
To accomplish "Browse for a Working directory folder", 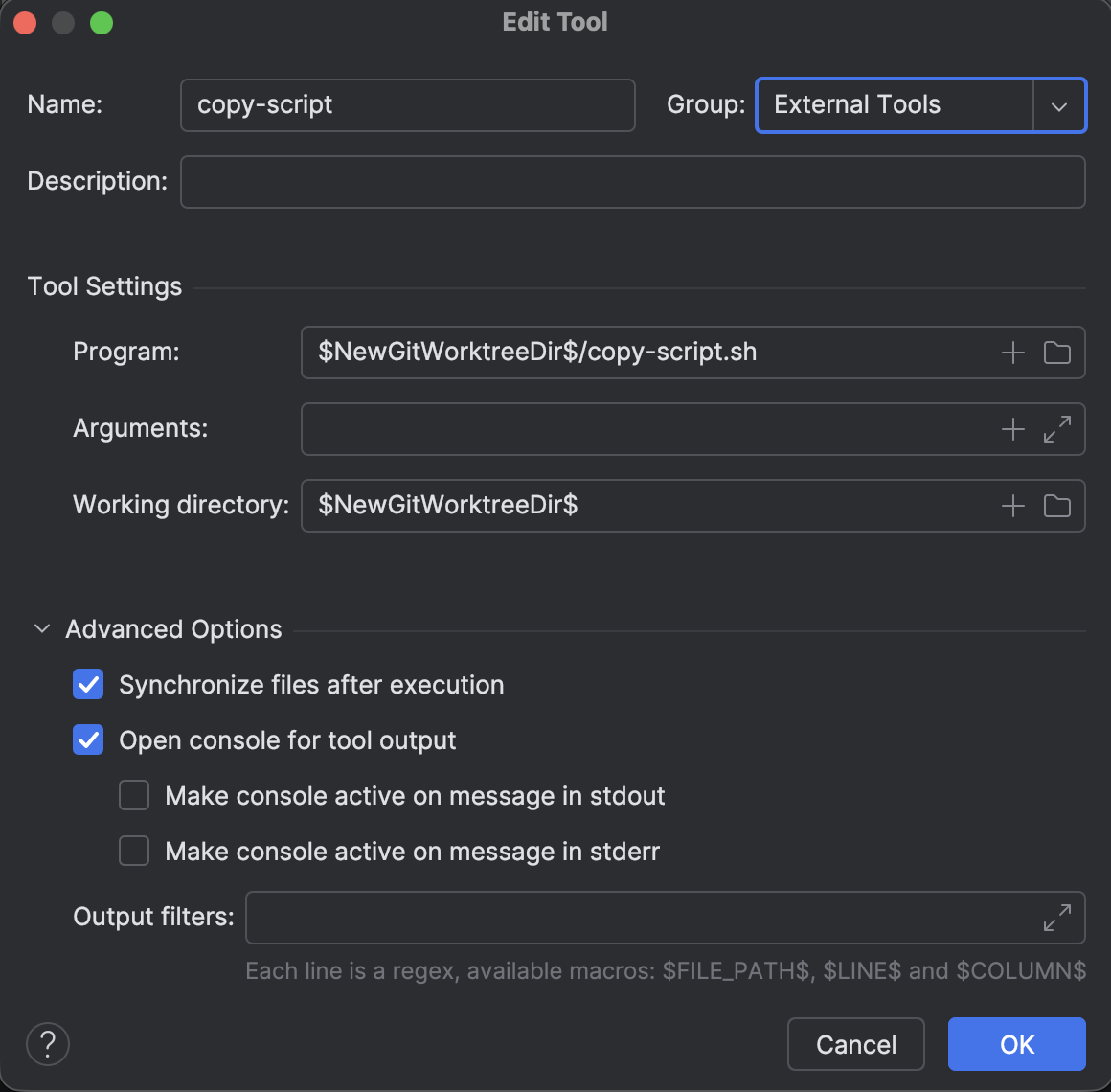I will 1057,506.
